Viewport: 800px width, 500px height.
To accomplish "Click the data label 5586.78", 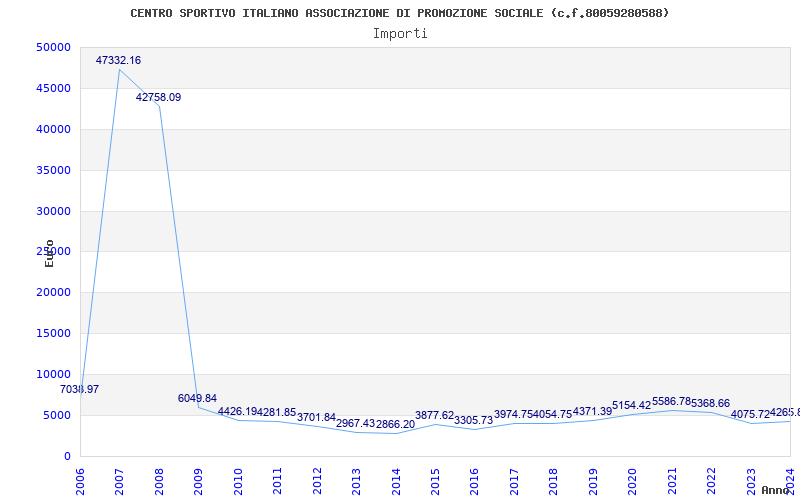I will pyautogui.click(x=672, y=402).
